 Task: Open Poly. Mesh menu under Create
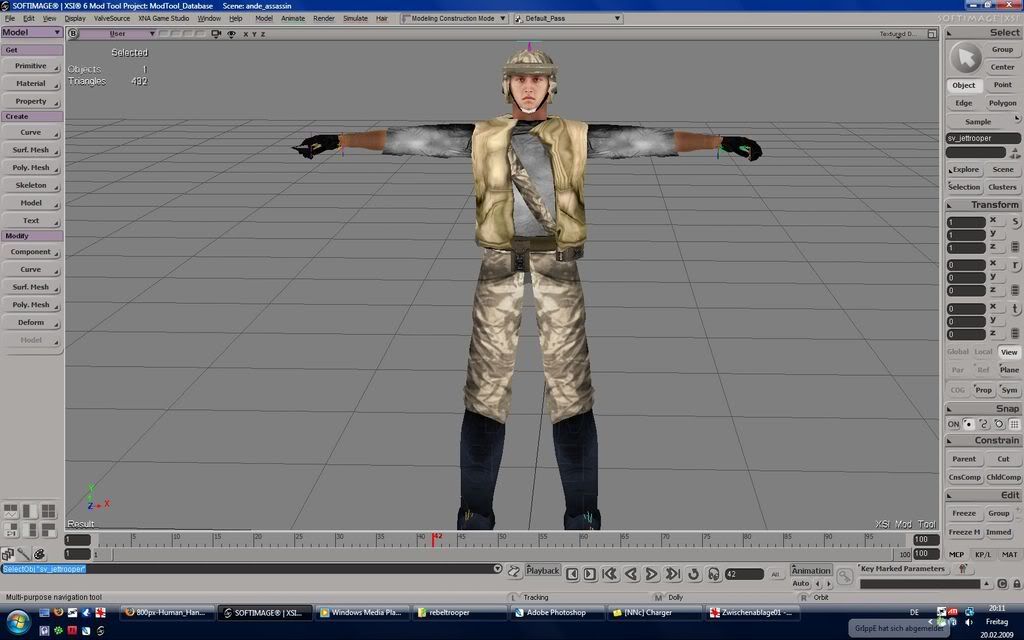click(31, 168)
